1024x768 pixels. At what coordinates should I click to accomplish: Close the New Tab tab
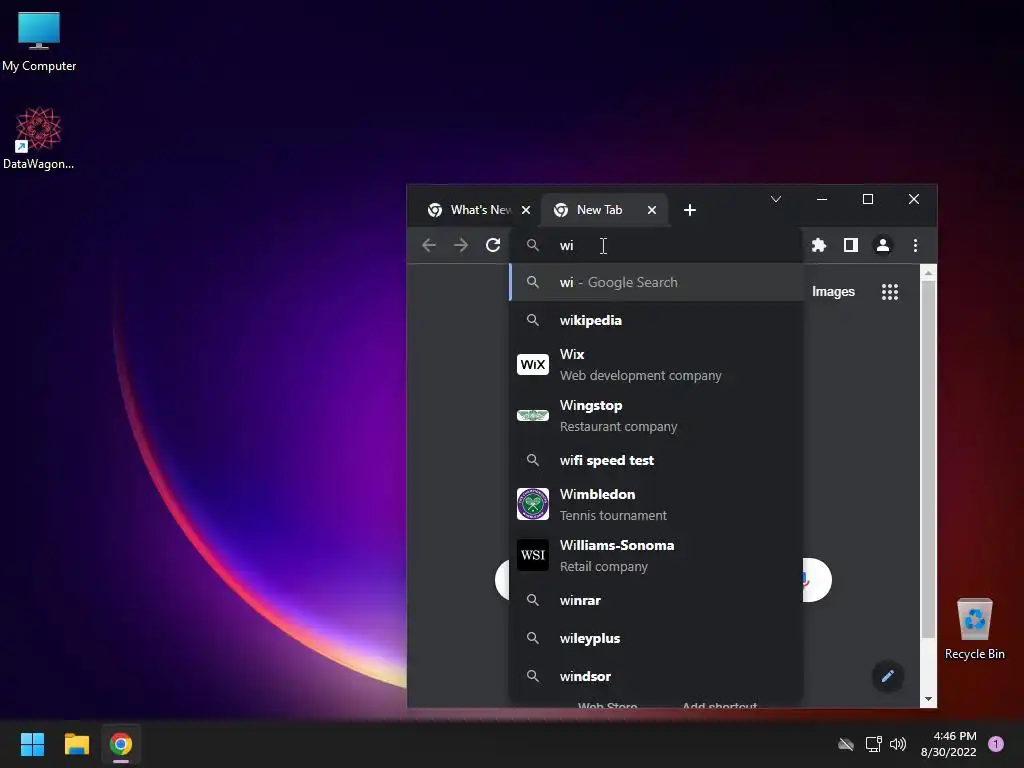[x=652, y=210]
